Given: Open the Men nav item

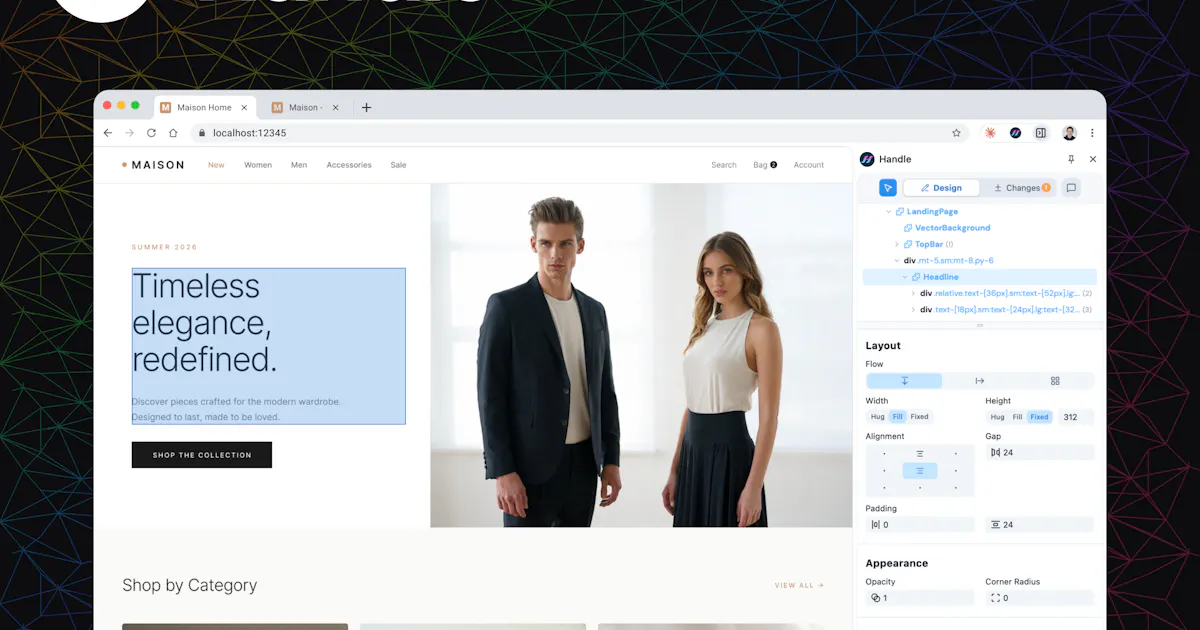Looking at the screenshot, I should click(299, 165).
